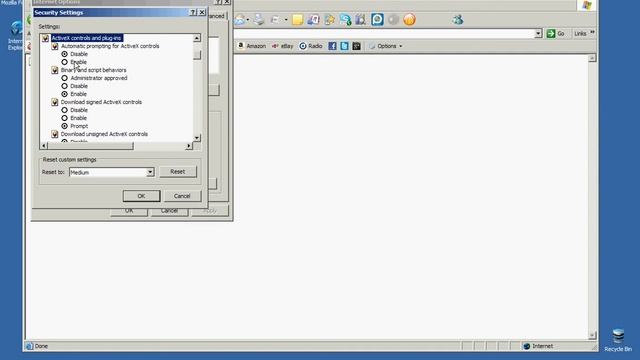Image resolution: width=640 pixels, height=360 pixels.
Task: Click the blue square chat bubble icon
Action: (377, 19)
